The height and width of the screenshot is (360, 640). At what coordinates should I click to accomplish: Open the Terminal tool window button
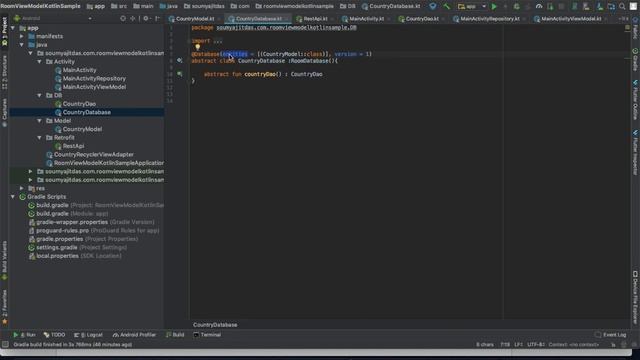click(207, 335)
